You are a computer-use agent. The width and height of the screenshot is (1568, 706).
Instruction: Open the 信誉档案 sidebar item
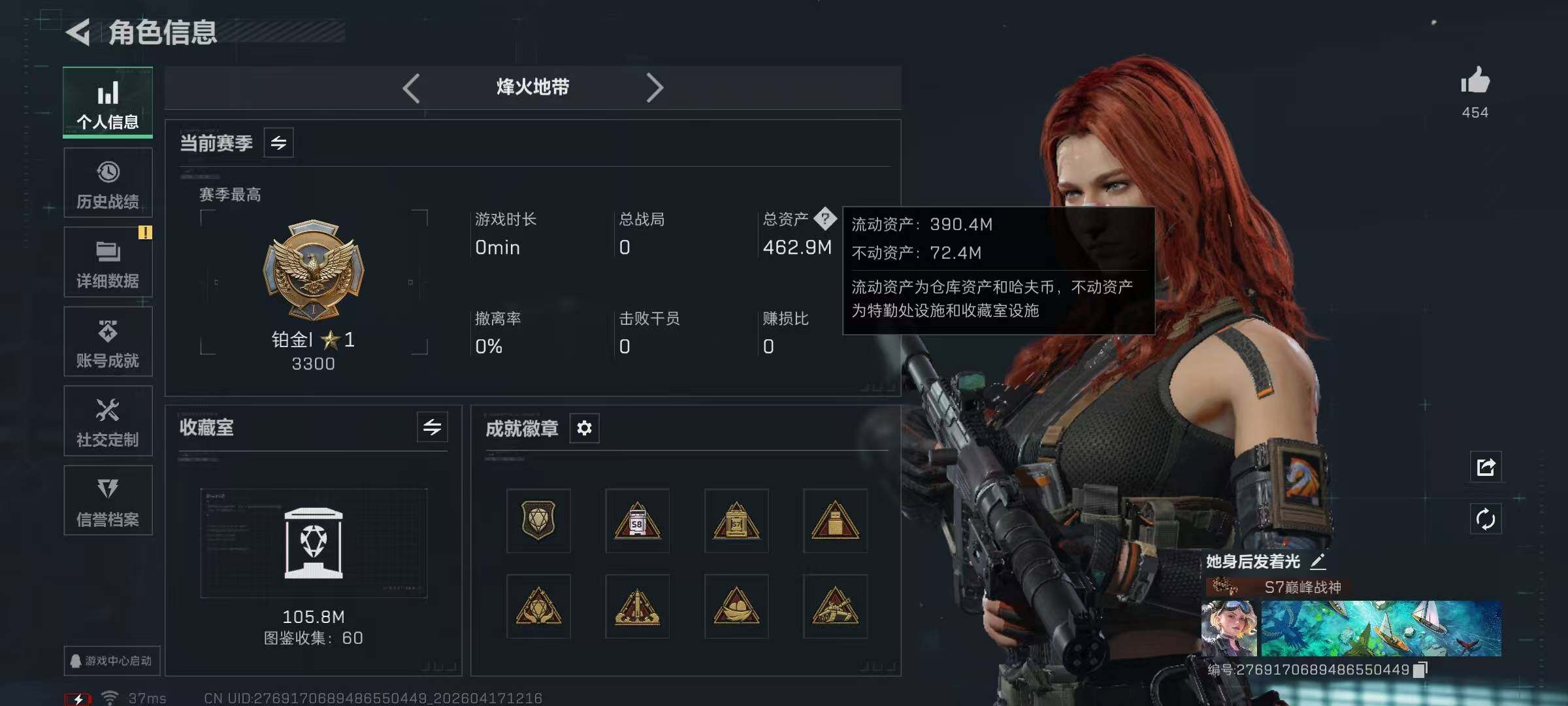click(108, 501)
